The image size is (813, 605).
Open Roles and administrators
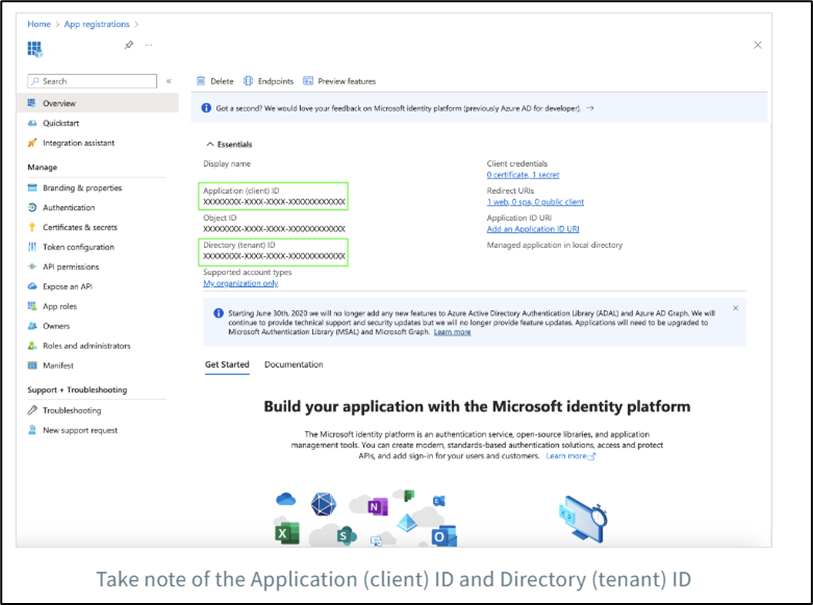click(87, 345)
